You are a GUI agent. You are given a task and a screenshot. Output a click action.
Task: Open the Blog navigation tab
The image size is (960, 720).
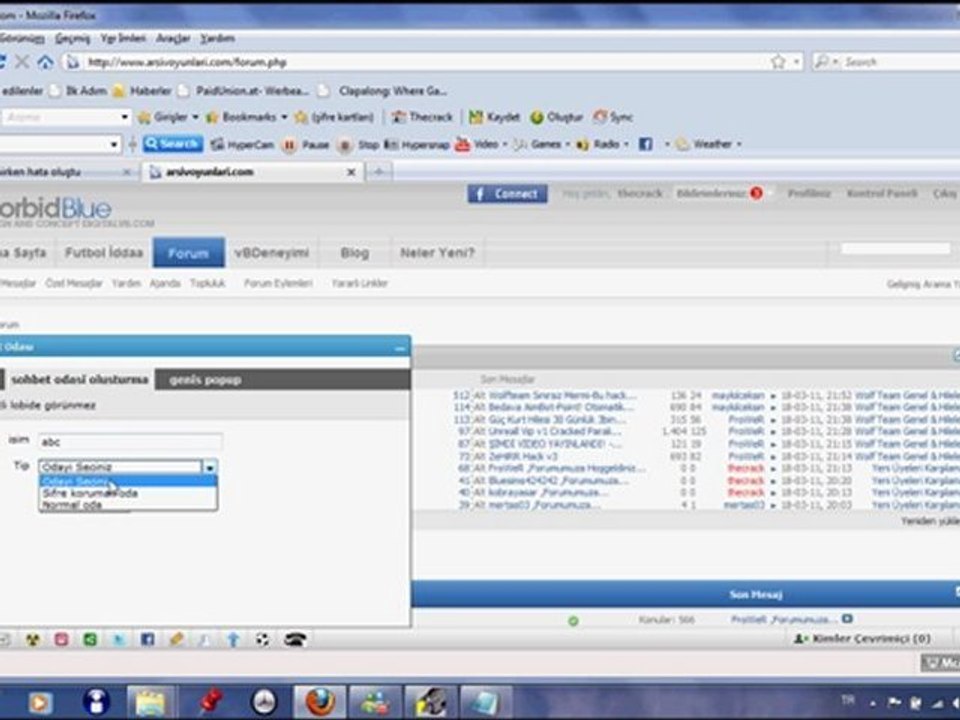click(354, 253)
